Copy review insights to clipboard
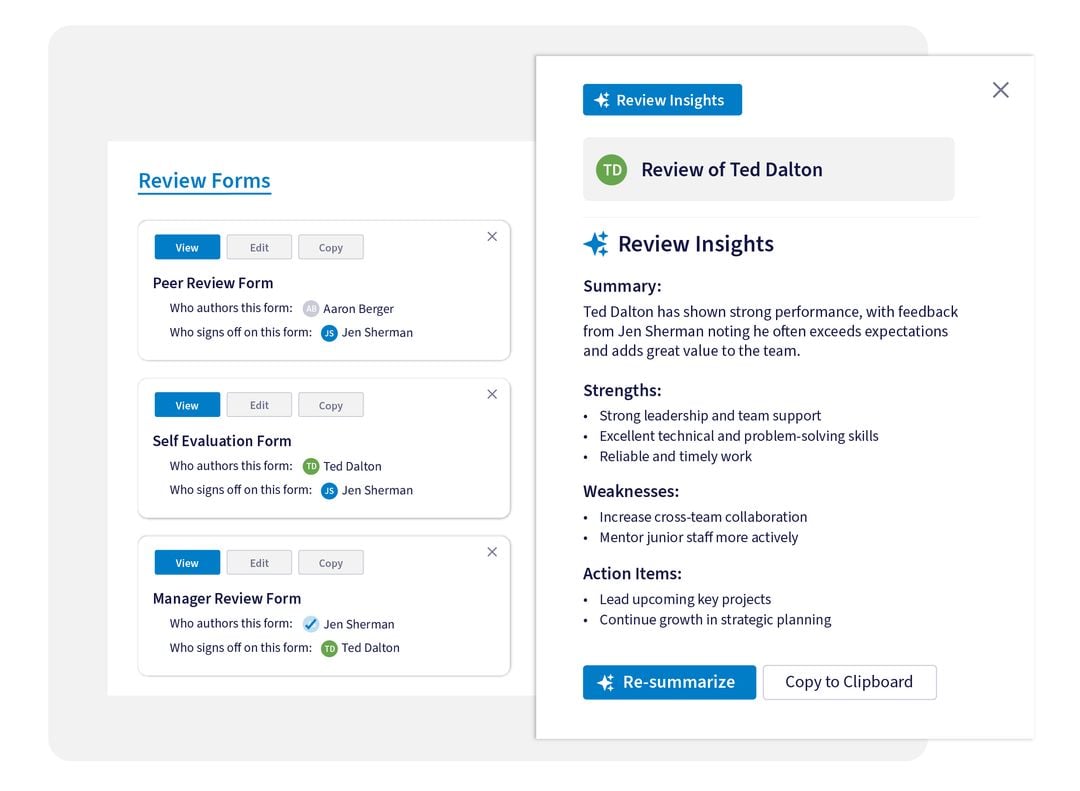This screenshot has width=1080, height=791. pyautogui.click(x=849, y=682)
